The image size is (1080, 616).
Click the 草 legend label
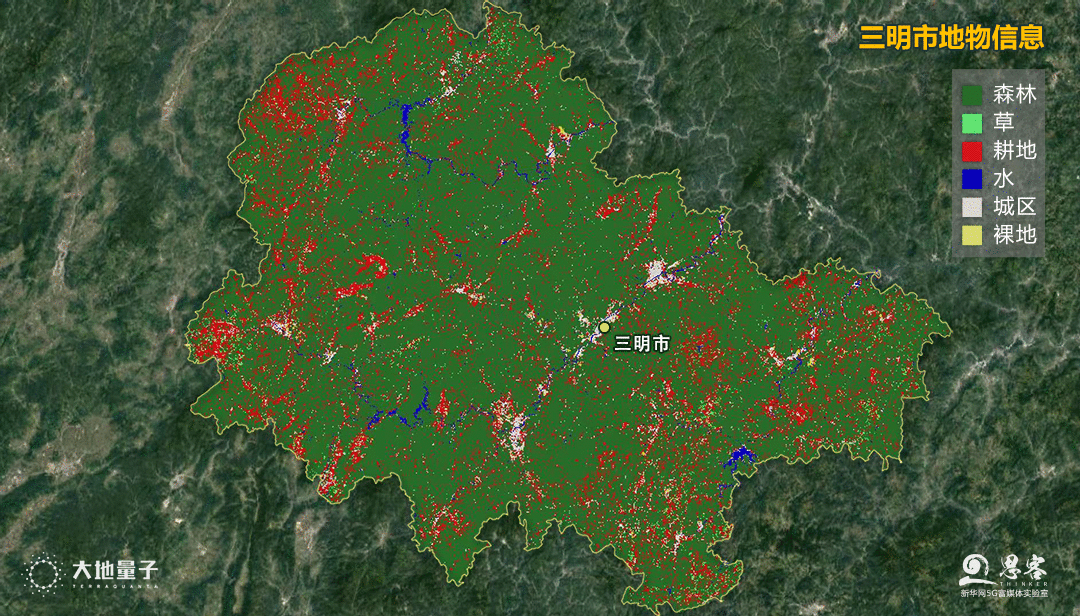(1004, 123)
